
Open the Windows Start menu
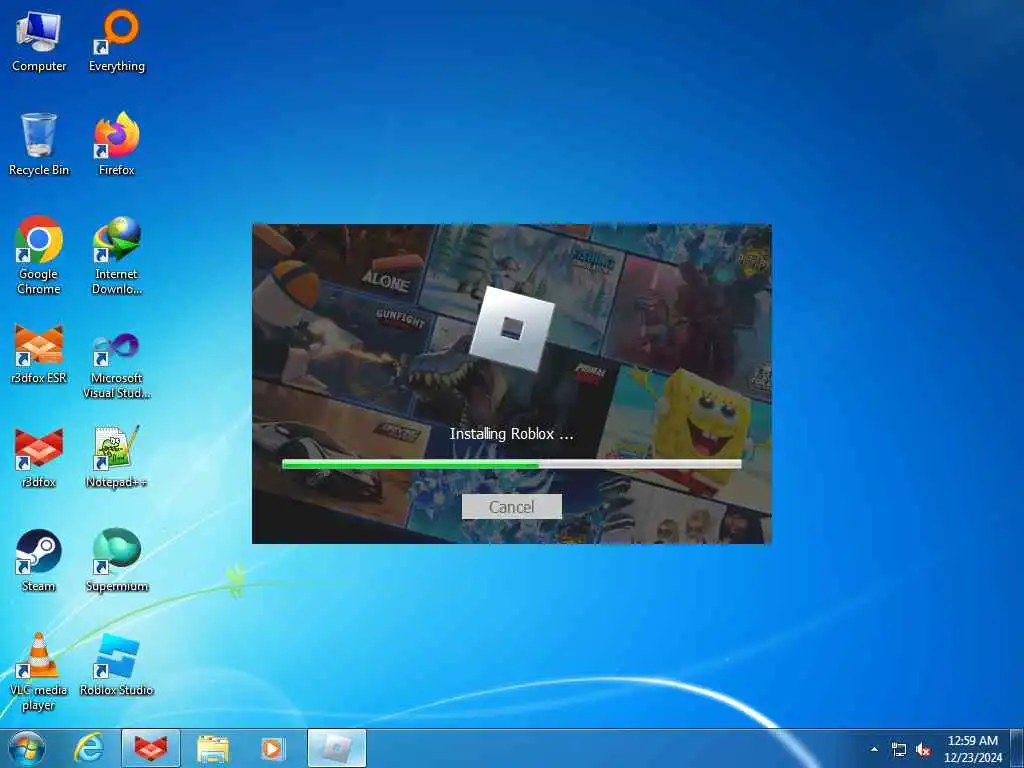click(x=27, y=748)
